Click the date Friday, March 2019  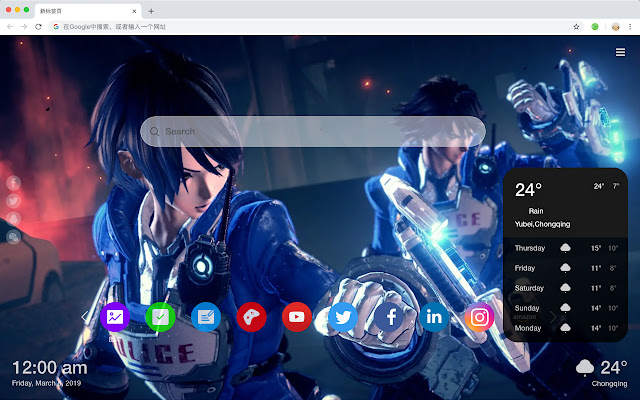click(x=46, y=383)
